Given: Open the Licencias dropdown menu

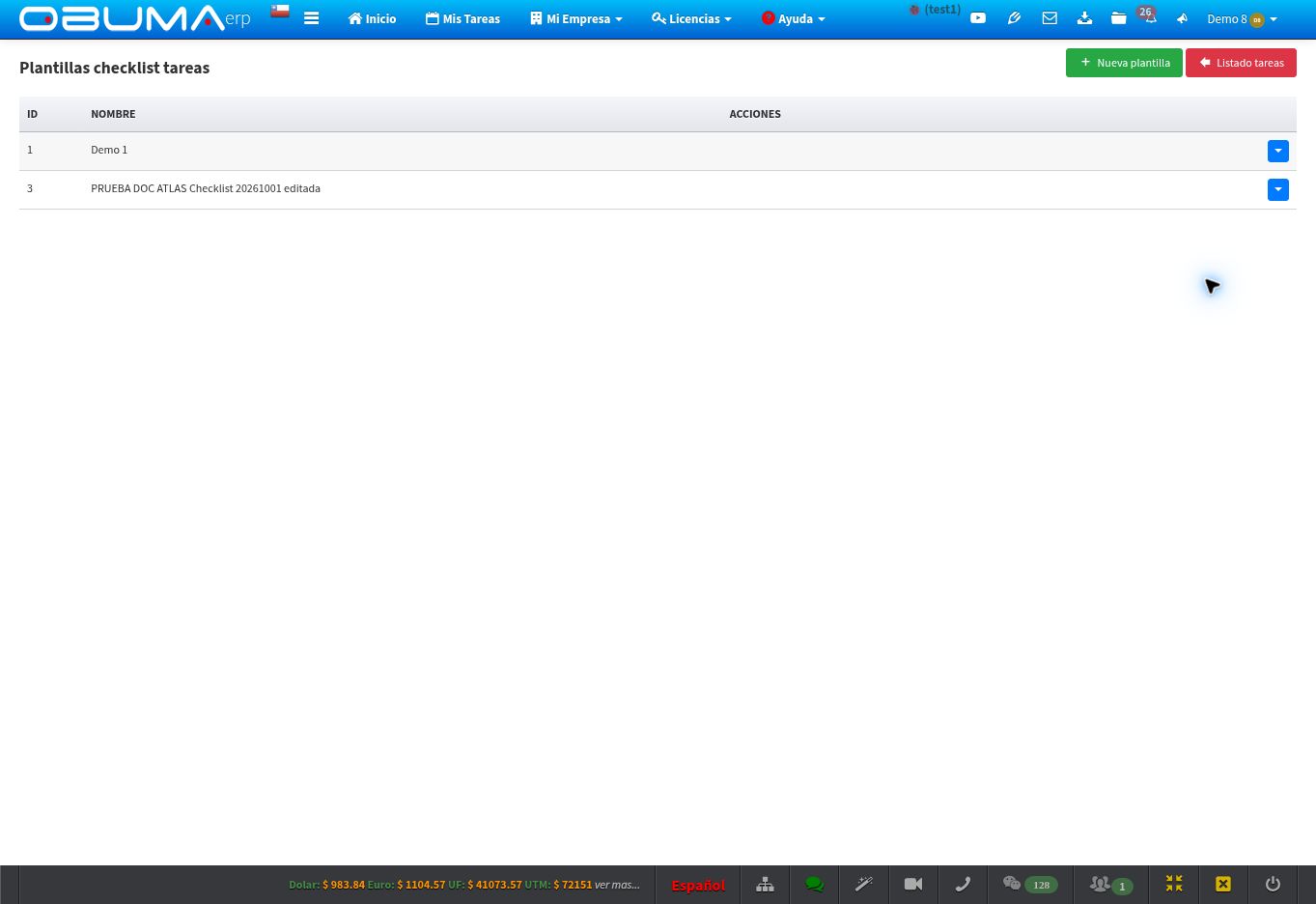Looking at the screenshot, I should point(691,19).
